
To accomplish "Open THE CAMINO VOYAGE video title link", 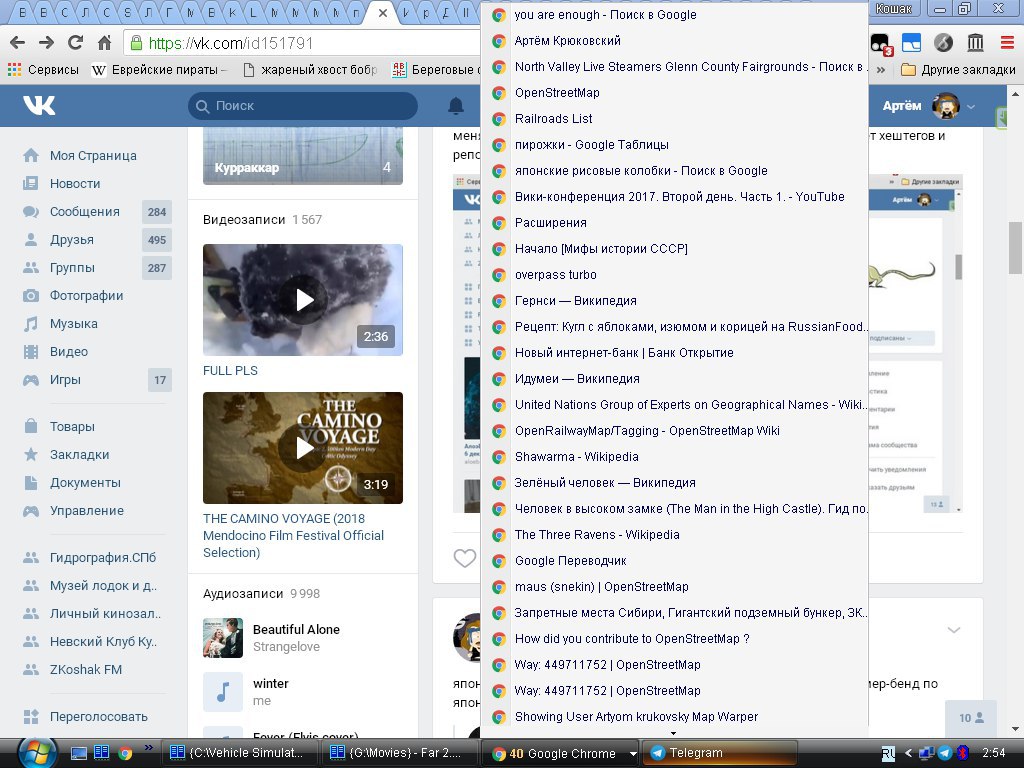I will [x=293, y=536].
